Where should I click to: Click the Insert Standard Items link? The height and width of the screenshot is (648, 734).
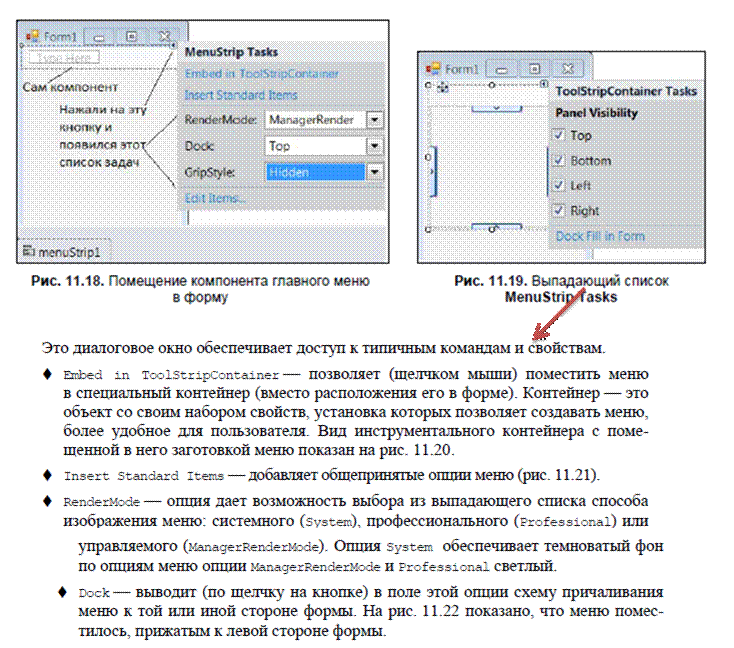pos(241,95)
